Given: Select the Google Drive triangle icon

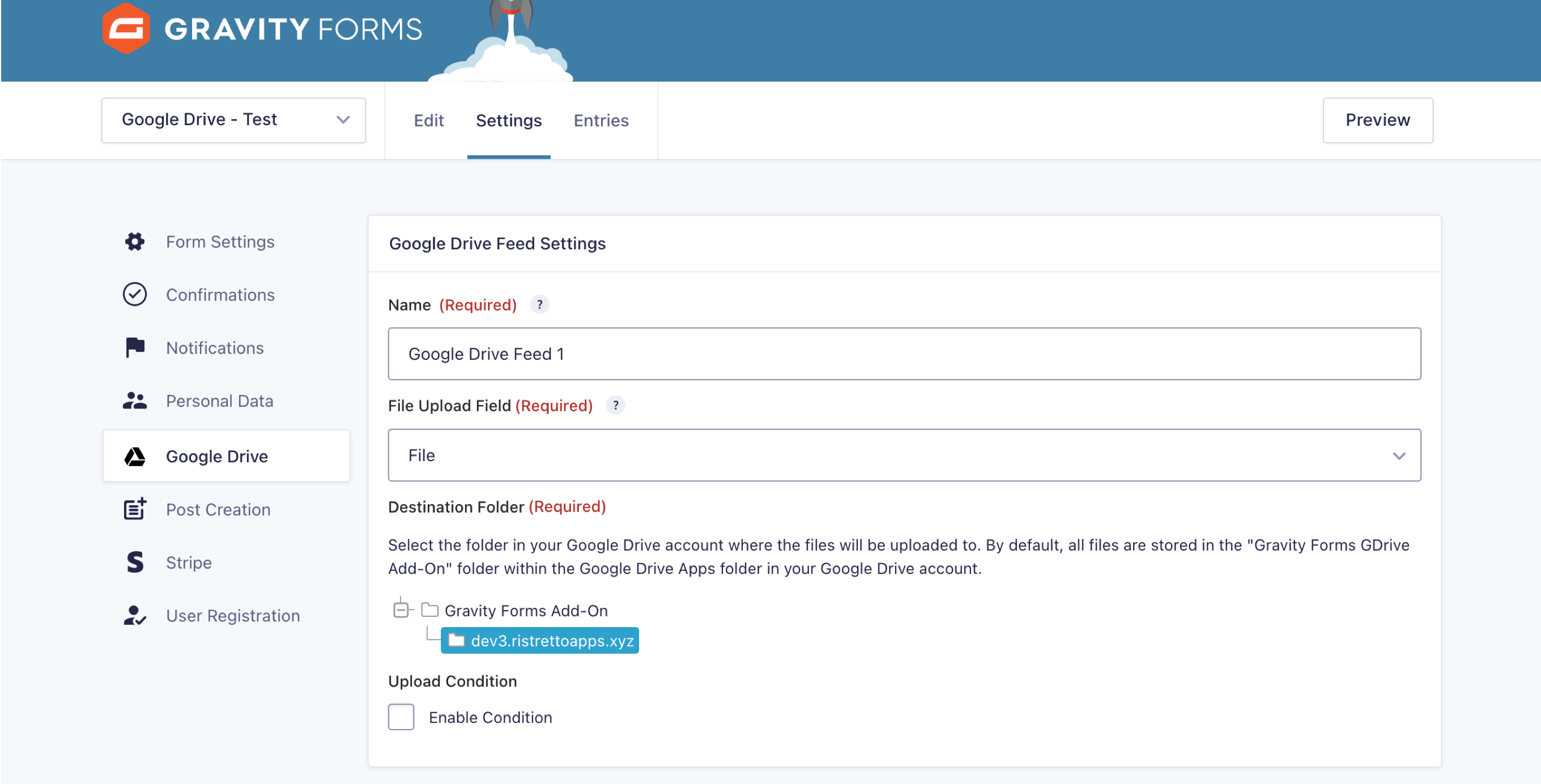Looking at the screenshot, I should click(x=134, y=456).
